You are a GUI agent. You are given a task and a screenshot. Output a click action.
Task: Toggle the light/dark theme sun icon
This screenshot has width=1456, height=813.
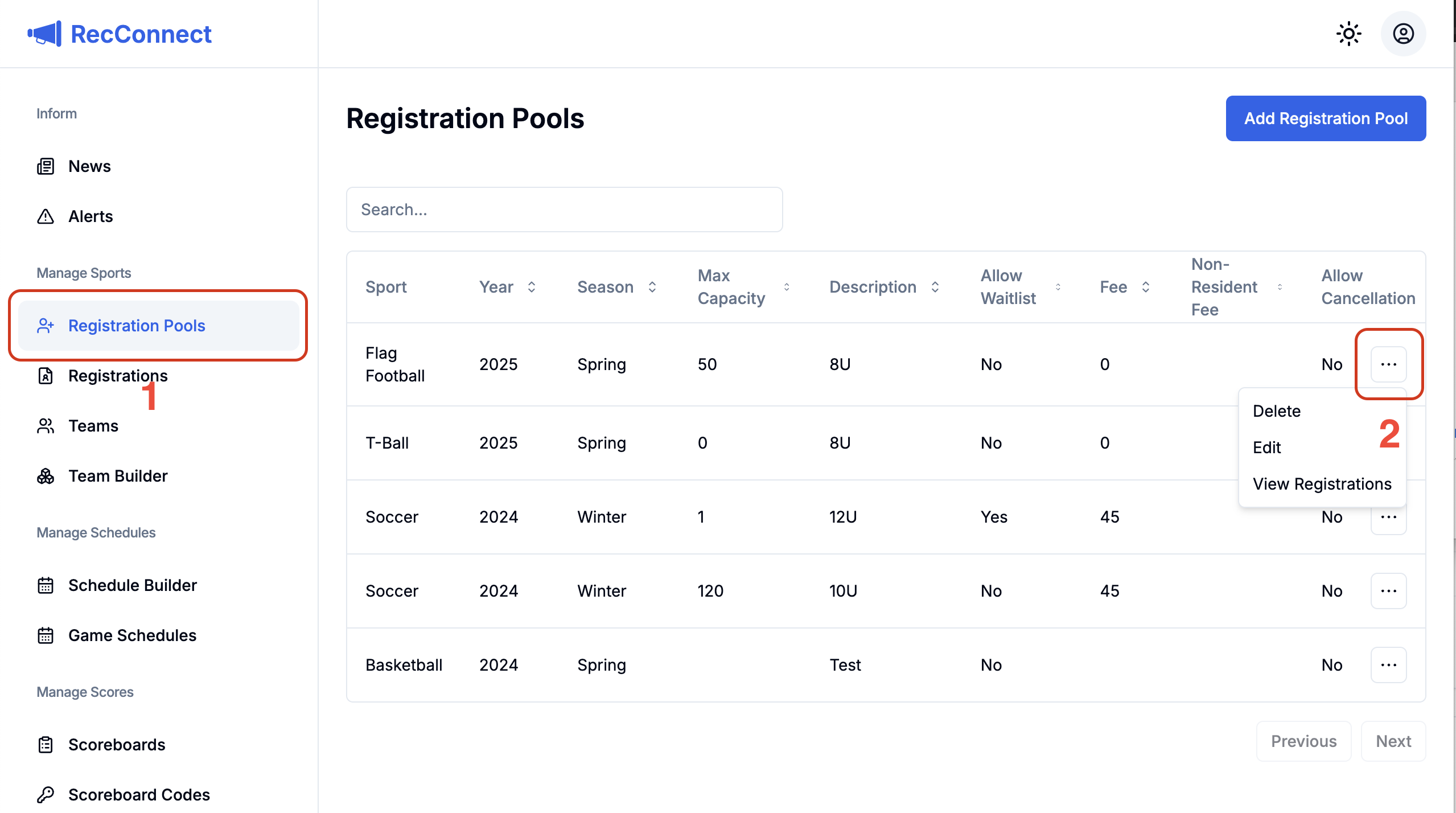1348,34
